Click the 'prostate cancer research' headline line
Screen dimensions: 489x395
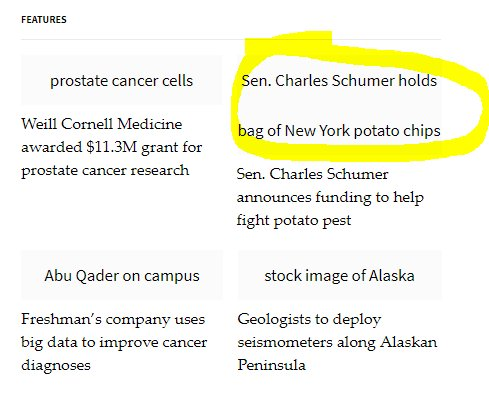(x=105, y=170)
